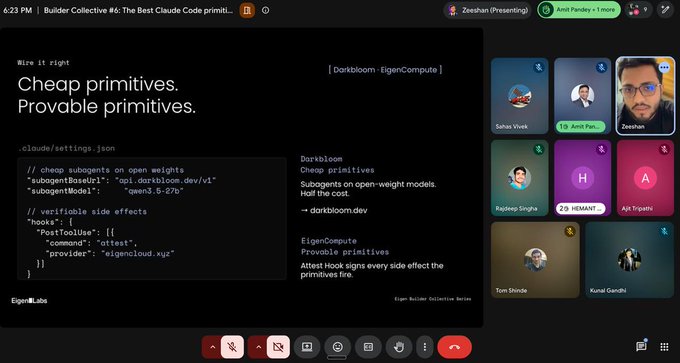The width and height of the screenshot is (680, 363).
Task: Select HEMANT participant tile
Action: click(x=582, y=178)
